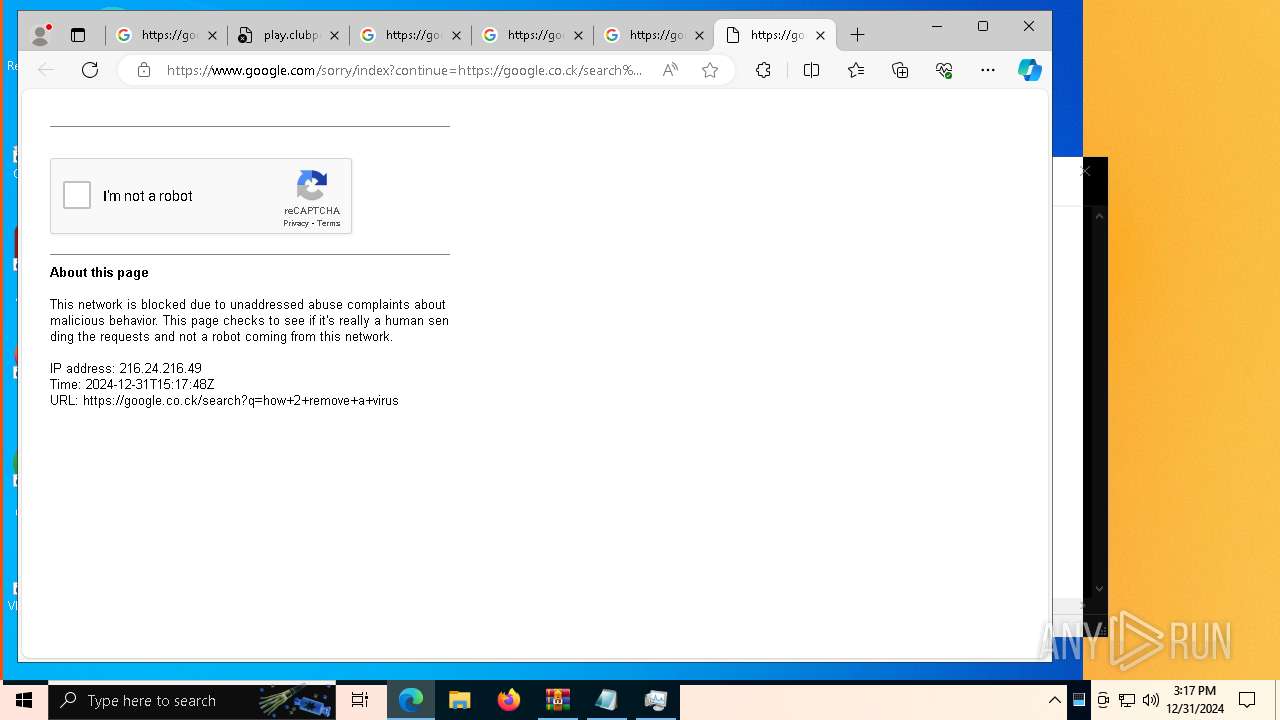The width and height of the screenshot is (1280, 720).
Task: Click the Time 2024-12-31T15:17:48Z text
Action: point(132,384)
